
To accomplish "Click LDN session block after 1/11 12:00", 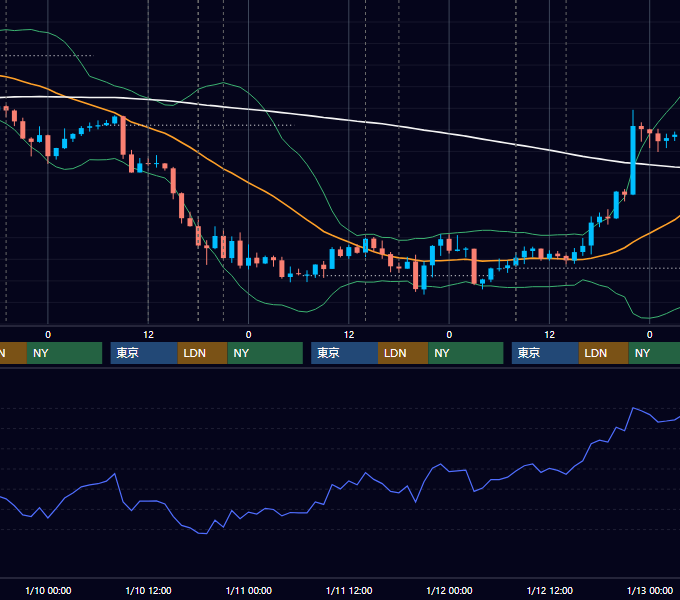I will click(403, 353).
